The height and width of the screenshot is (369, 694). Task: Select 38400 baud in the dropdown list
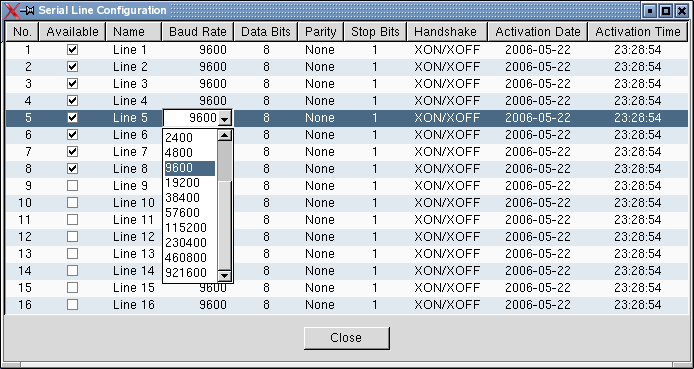(190, 198)
